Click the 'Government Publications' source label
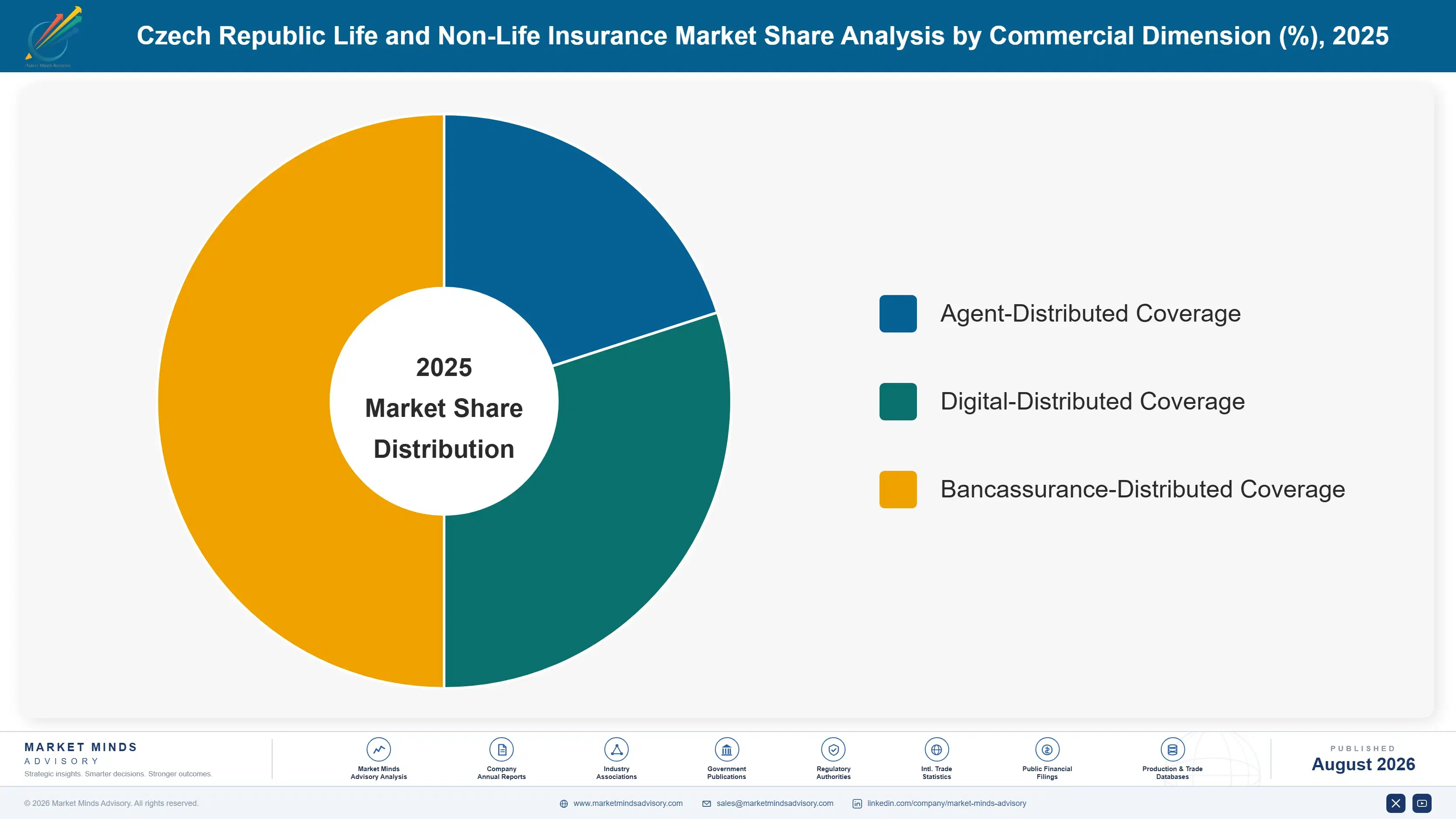 726,773
